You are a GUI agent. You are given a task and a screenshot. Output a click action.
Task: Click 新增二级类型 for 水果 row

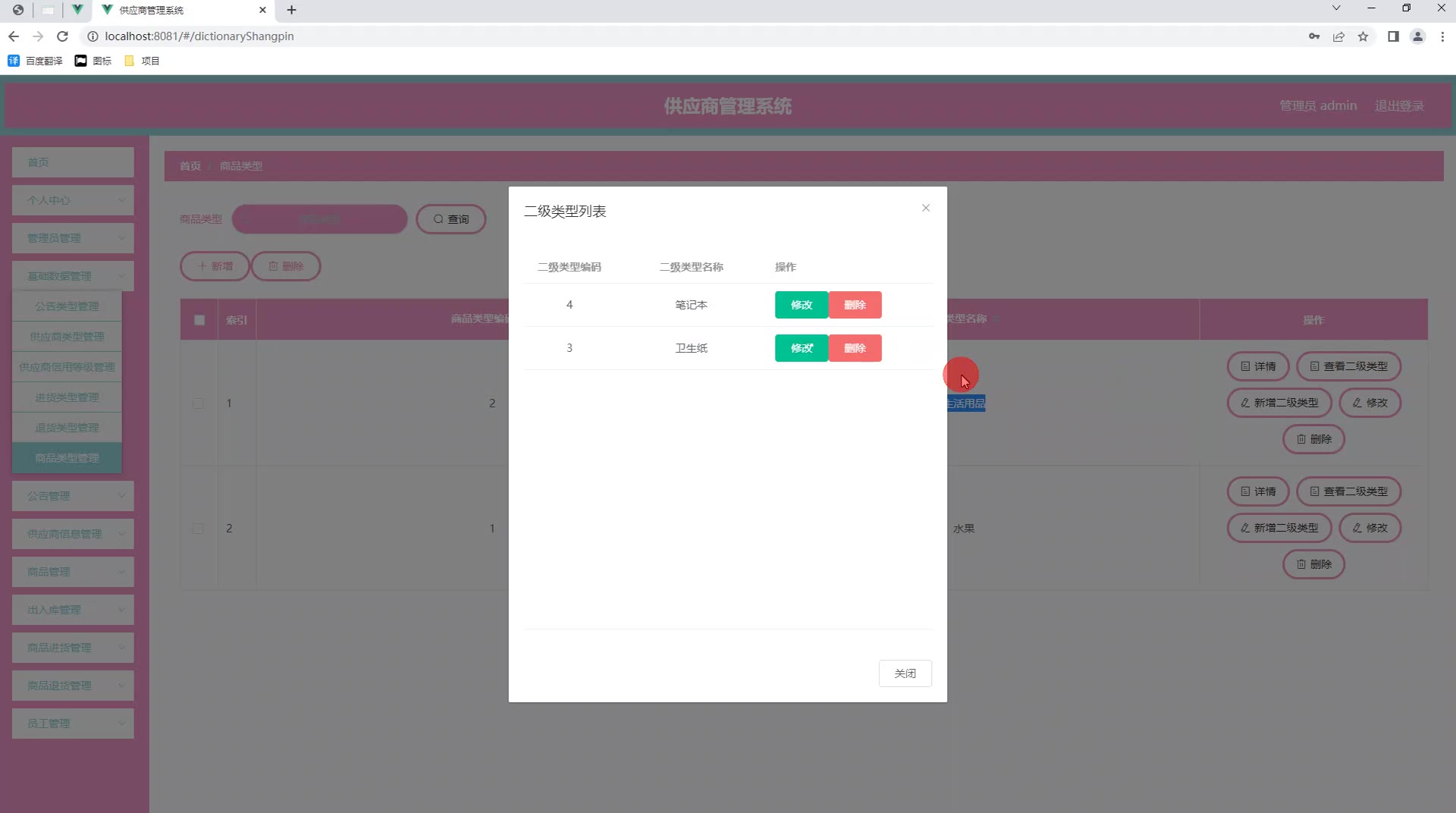(1279, 528)
